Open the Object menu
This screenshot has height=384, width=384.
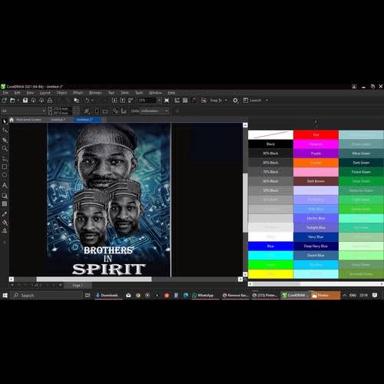(61, 93)
